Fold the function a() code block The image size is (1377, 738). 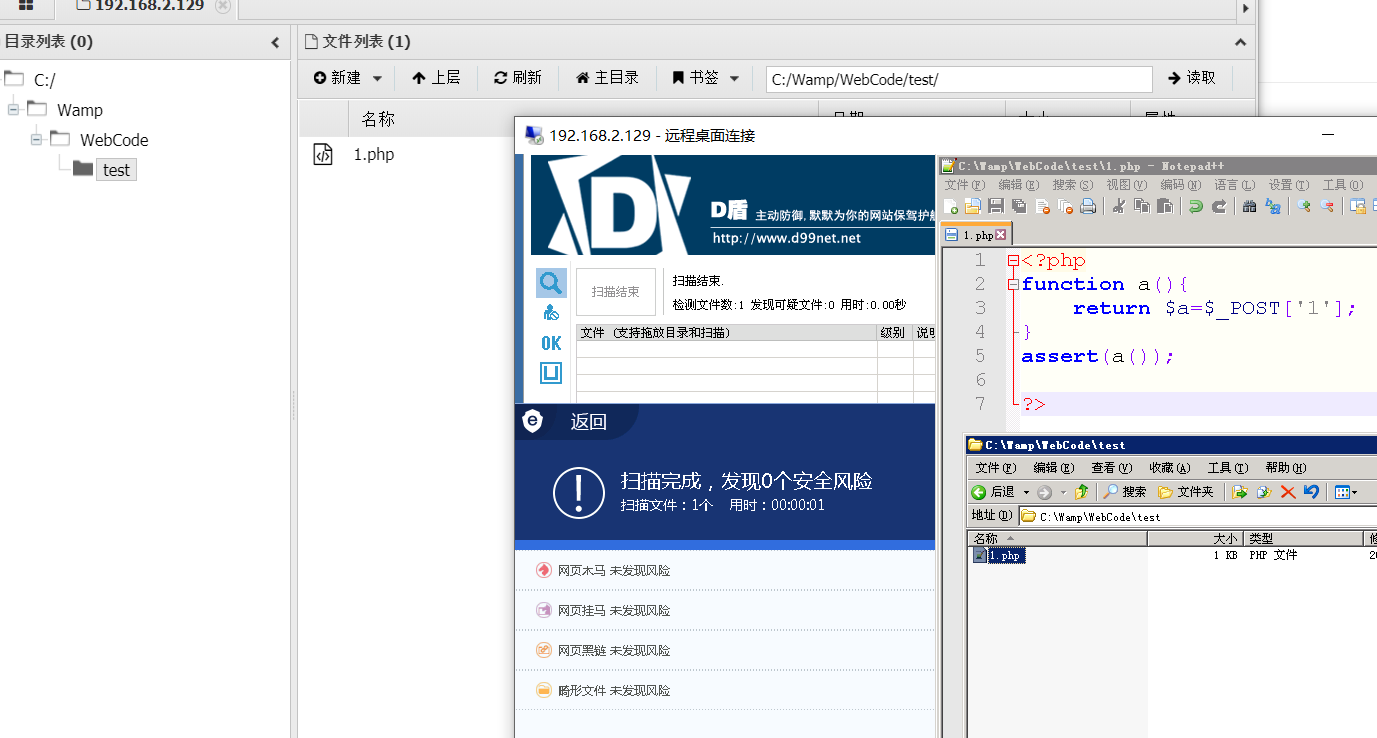tap(1012, 284)
